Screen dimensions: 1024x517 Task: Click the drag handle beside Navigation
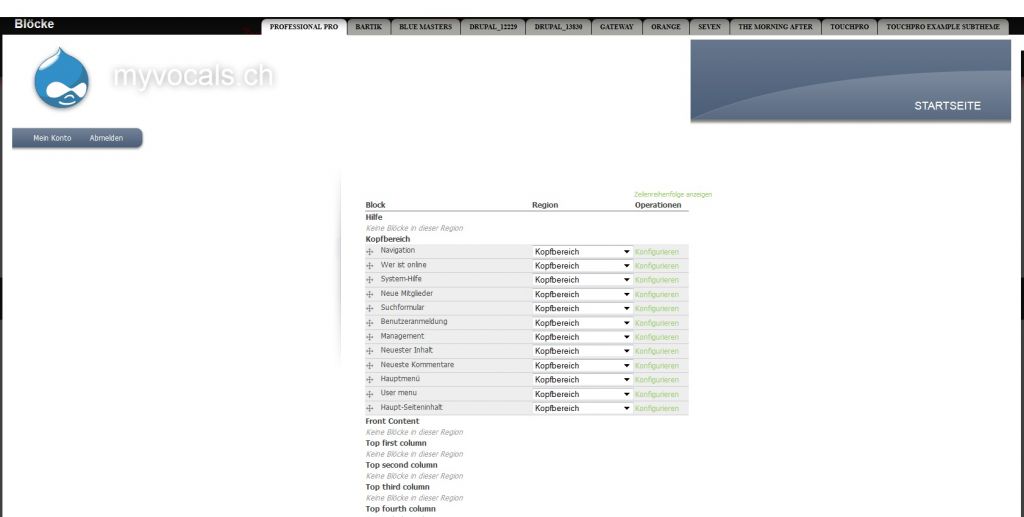pos(370,252)
